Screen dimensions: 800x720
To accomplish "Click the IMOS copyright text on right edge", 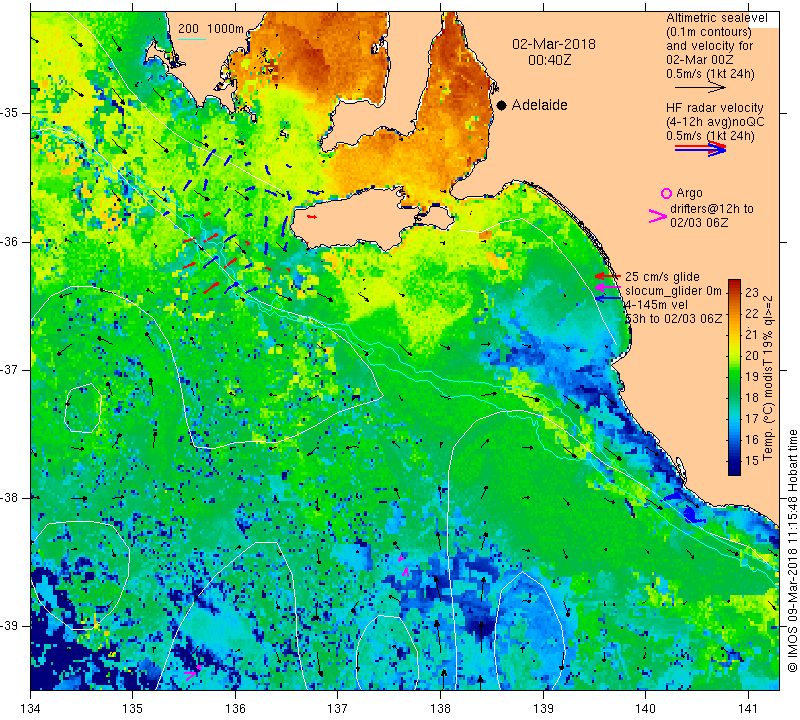I will pos(792,550).
